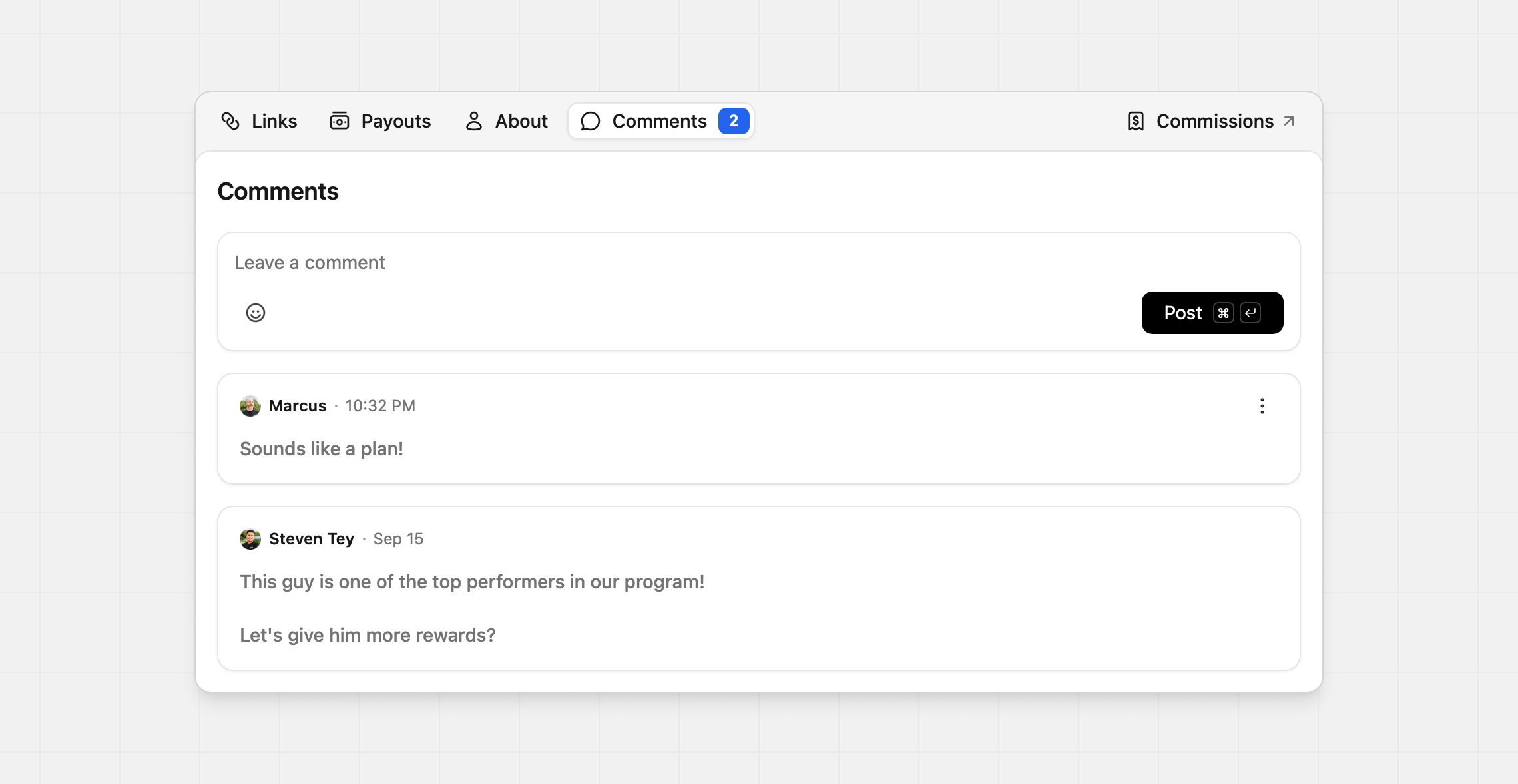Open the Commissions link text
1518x784 pixels.
pos(1214,121)
